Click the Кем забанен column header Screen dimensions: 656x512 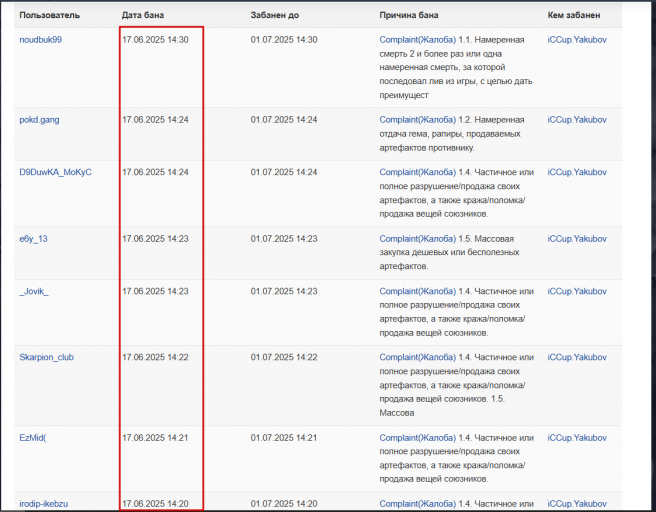point(574,15)
